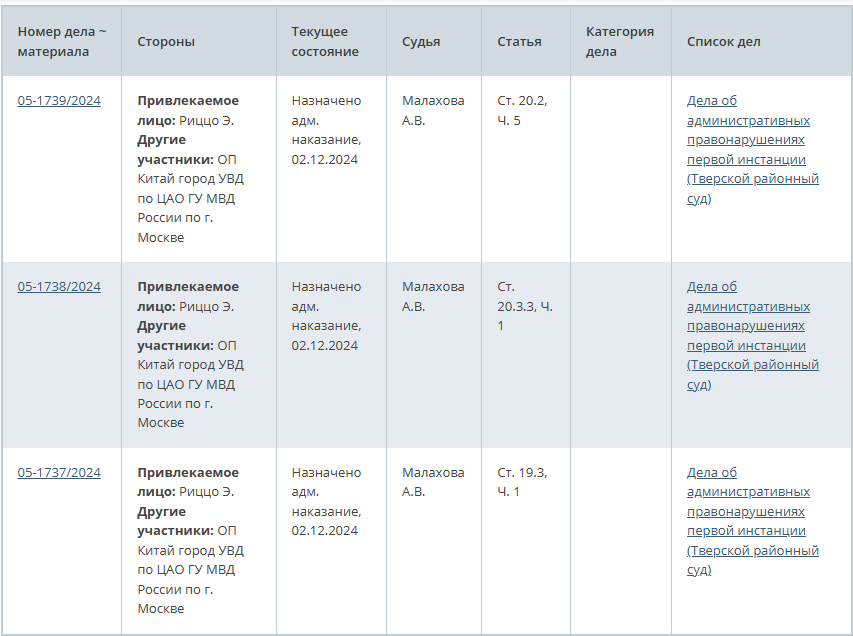Select the 'Статья' column header

(519, 41)
